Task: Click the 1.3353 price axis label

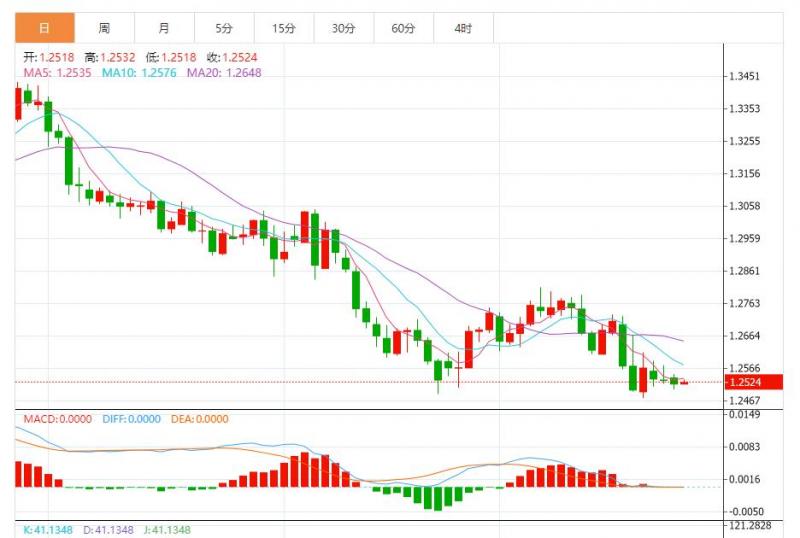Action: pos(744,109)
